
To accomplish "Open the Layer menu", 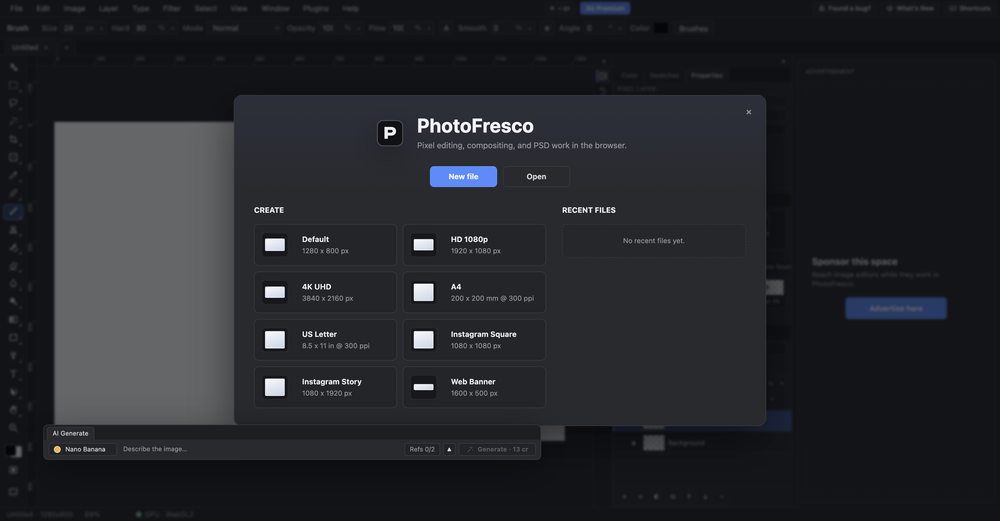I will point(108,8).
